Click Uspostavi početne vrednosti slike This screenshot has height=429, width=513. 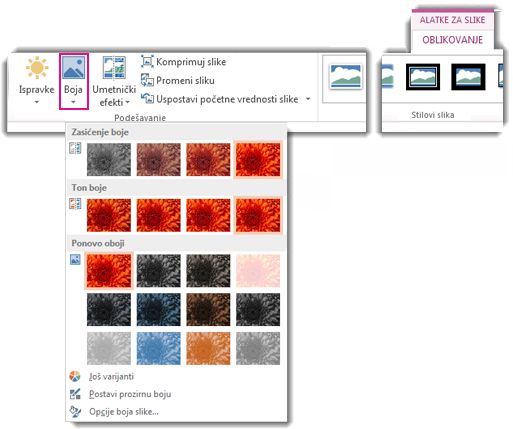(220, 99)
